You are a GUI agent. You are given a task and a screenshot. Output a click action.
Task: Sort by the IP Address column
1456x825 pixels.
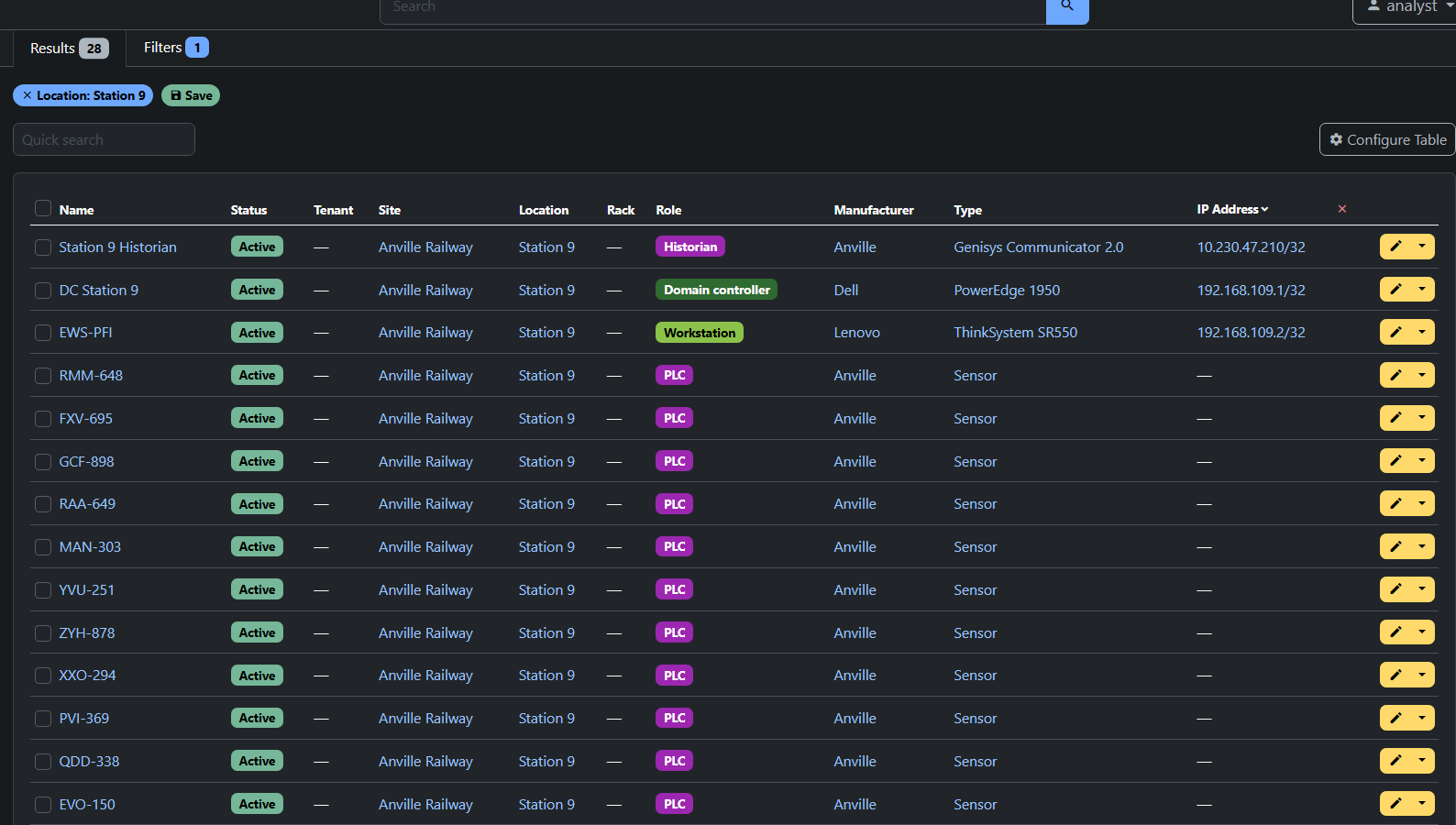tap(1232, 209)
